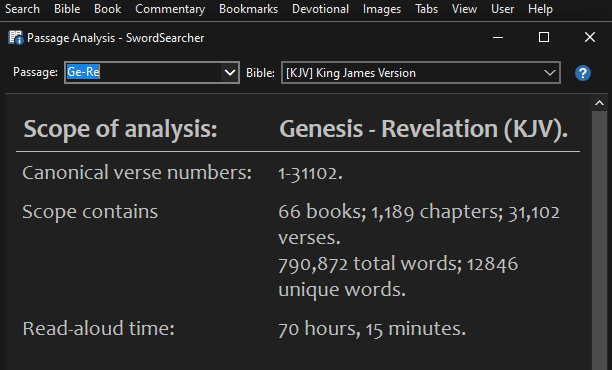Click the 'Genesis - Revelation (KJV).' heading
Viewport: 612px width, 370px height.
click(423, 129)
